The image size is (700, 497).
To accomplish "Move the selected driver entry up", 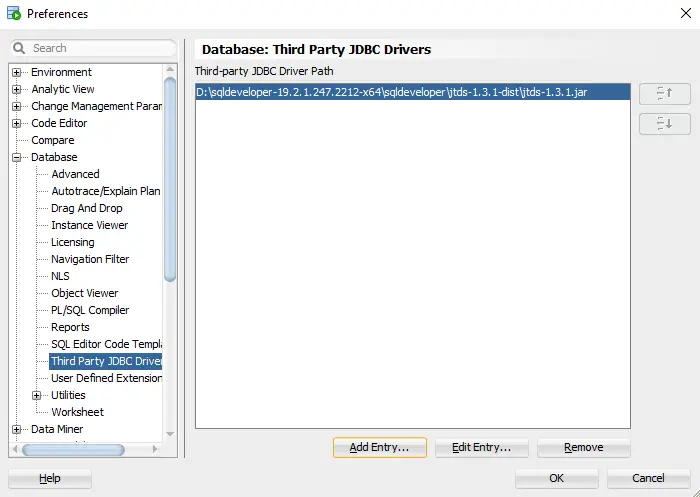I will pos(665,94).
